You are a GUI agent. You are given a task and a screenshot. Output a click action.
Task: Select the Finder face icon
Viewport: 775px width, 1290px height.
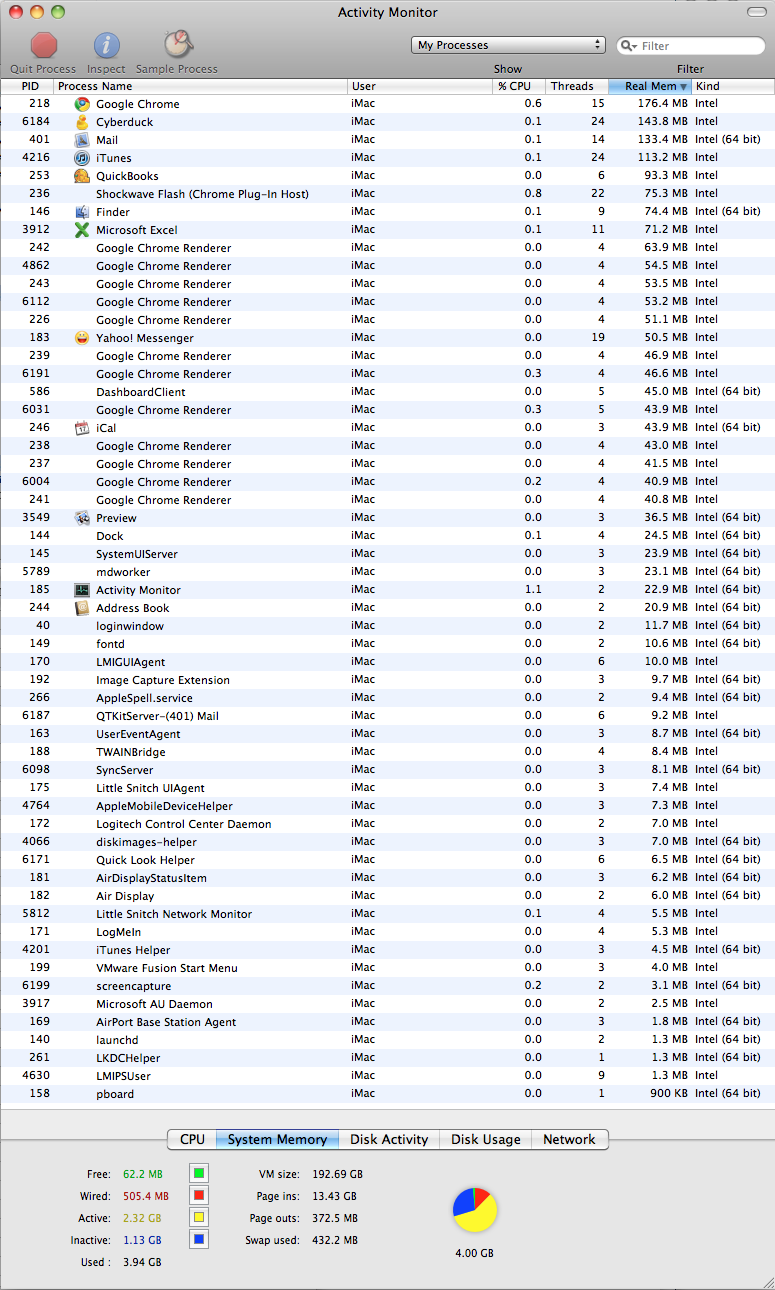click(82, 212)
